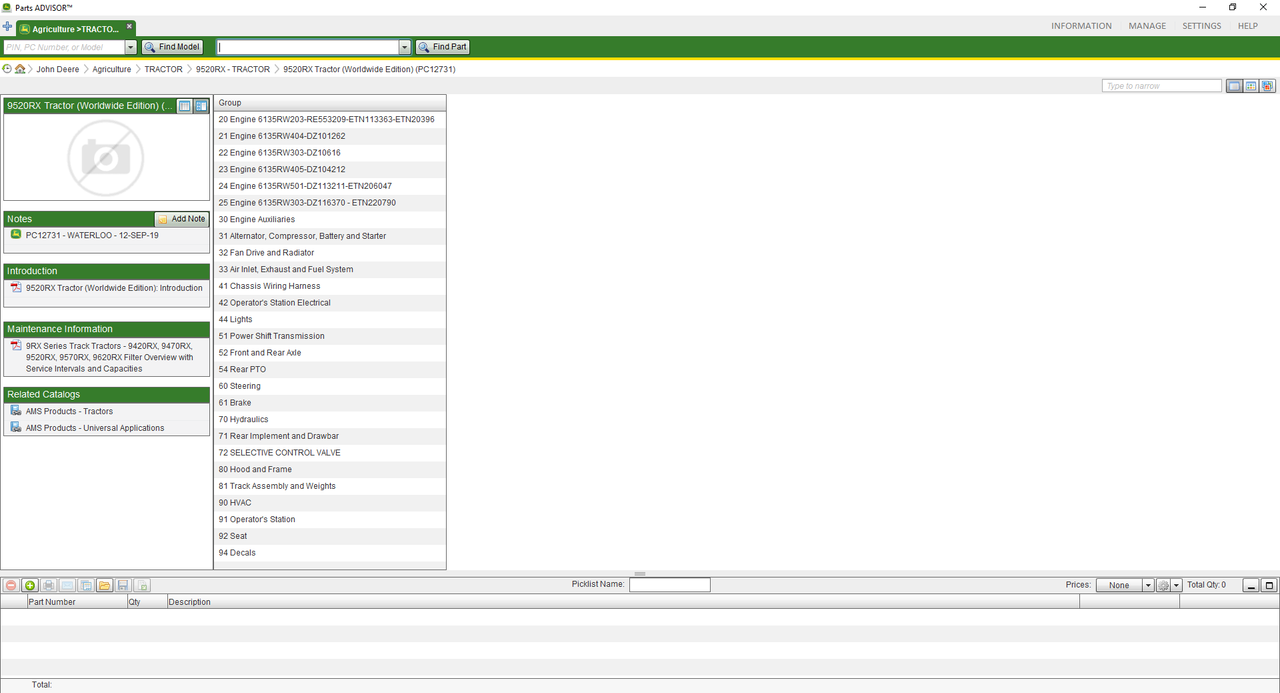1280x693 pixels.
Task: Save picklist with the floppy disk icon
Action: [x=123, y=585]
